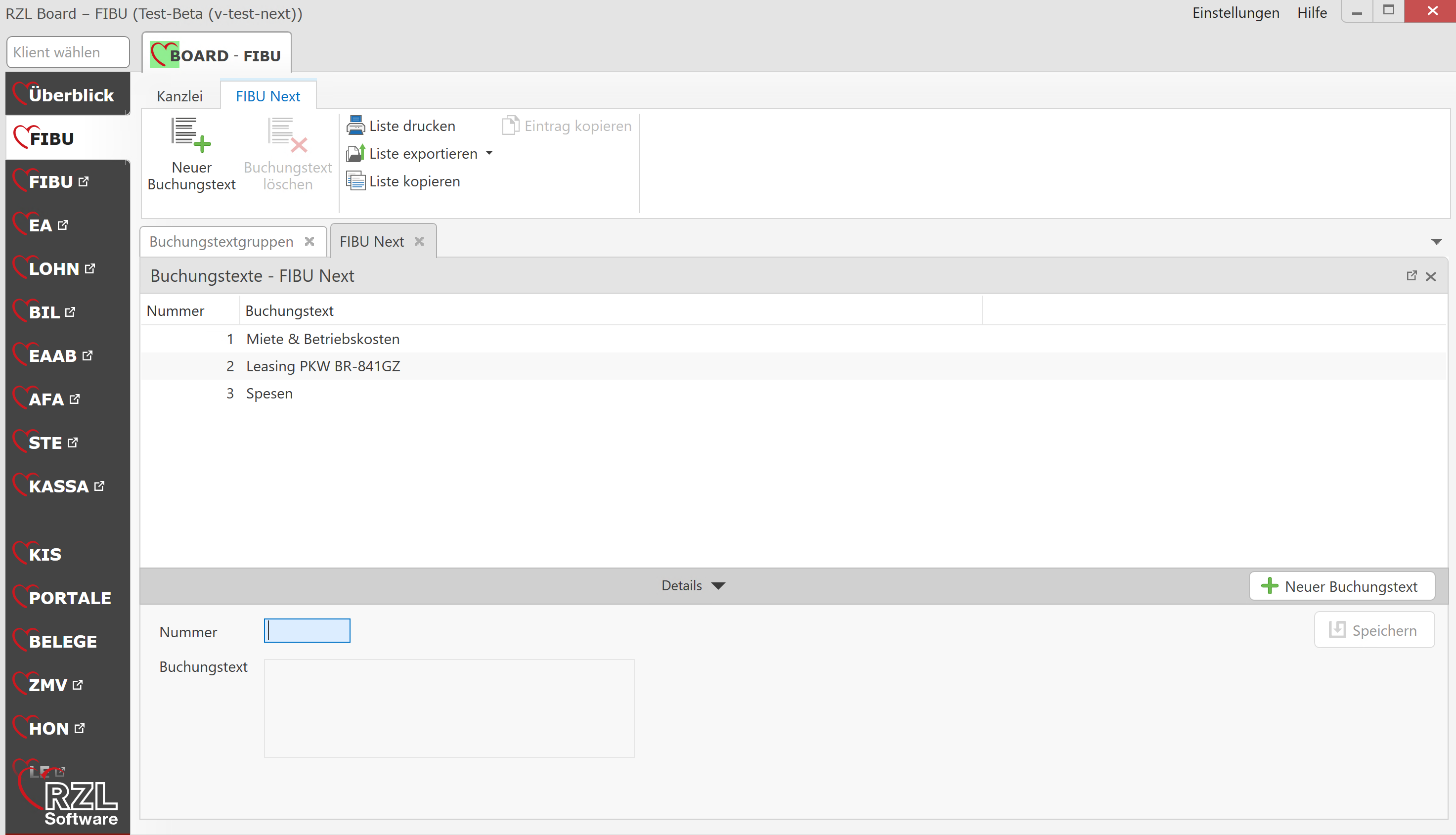Close the Buchungstextgruppen tab
Screen dimensions: 1456x835
tap(309, 241)
